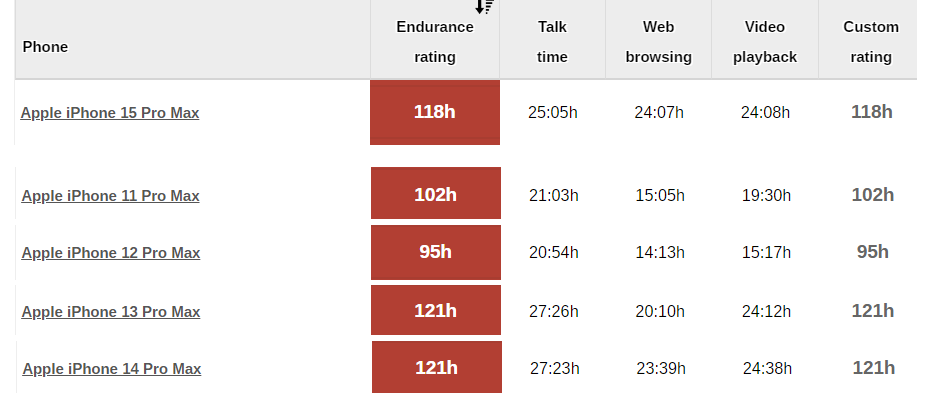
Task: Open Apple iPhone 12 Pro Max link
Action: coord(111,253)
